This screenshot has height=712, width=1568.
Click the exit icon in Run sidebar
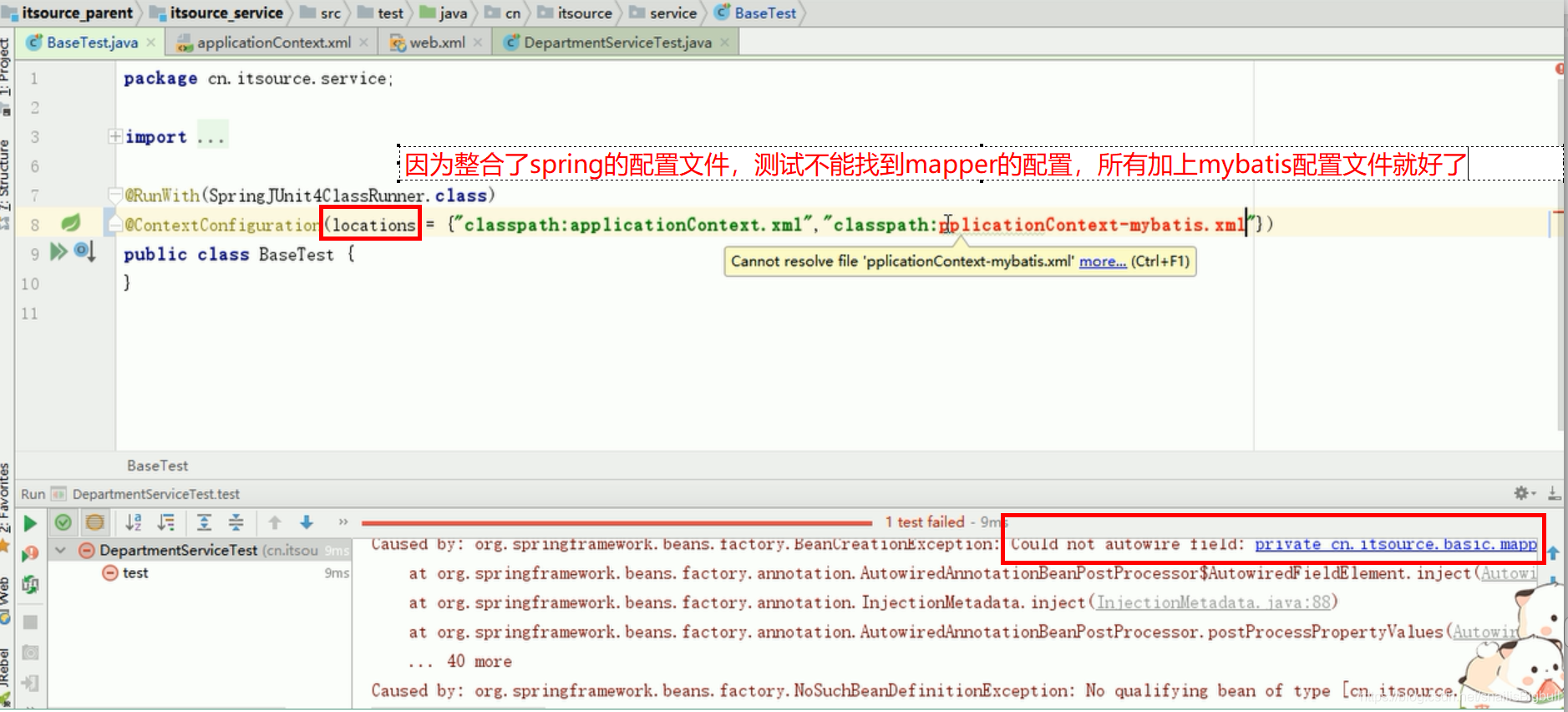(x=30, y=683)
